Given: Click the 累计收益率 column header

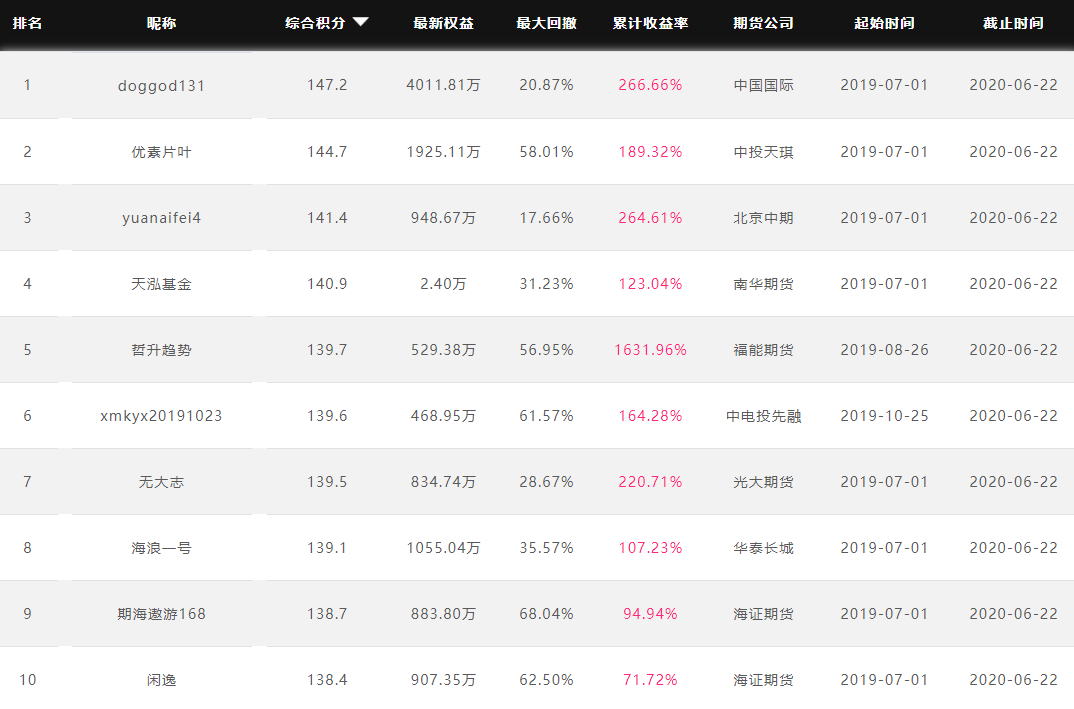Looking at the screenshot, I should pos(650,23).
